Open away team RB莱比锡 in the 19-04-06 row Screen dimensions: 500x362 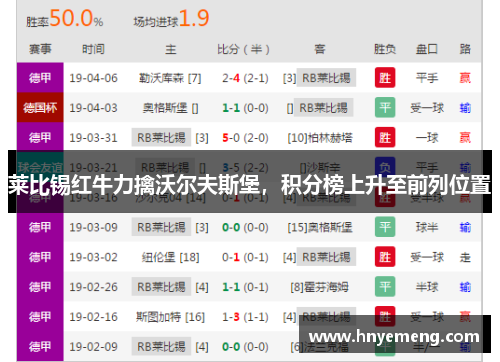coord(326,78)
